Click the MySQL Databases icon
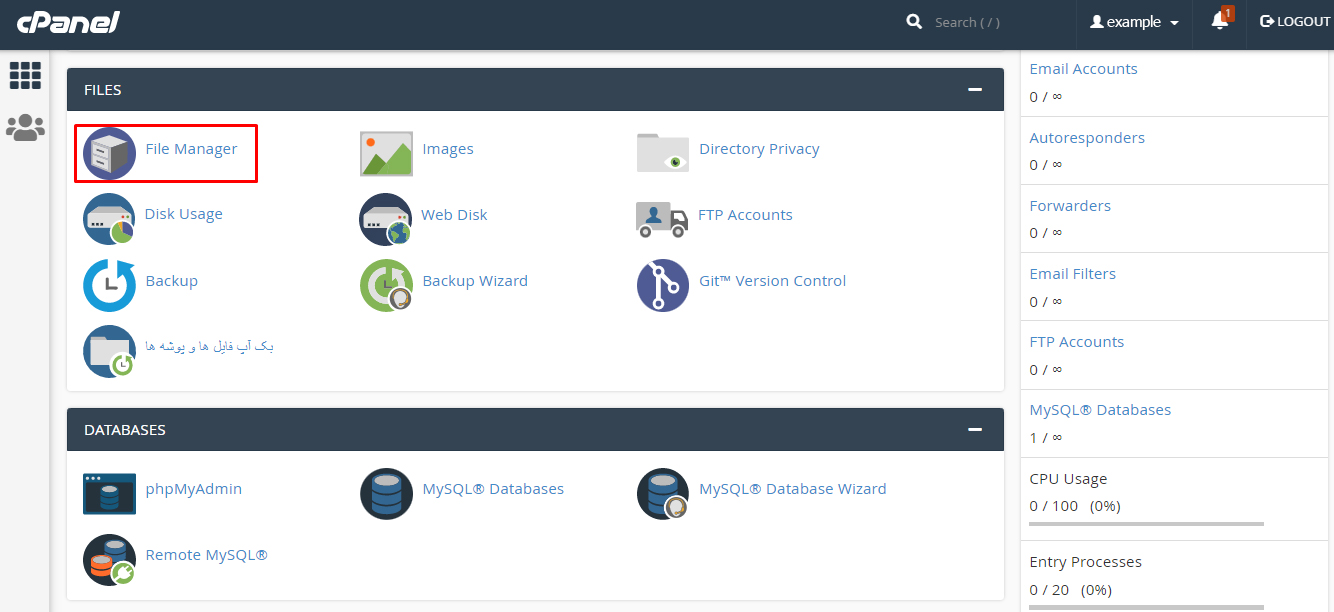 [x=386, y=493]
